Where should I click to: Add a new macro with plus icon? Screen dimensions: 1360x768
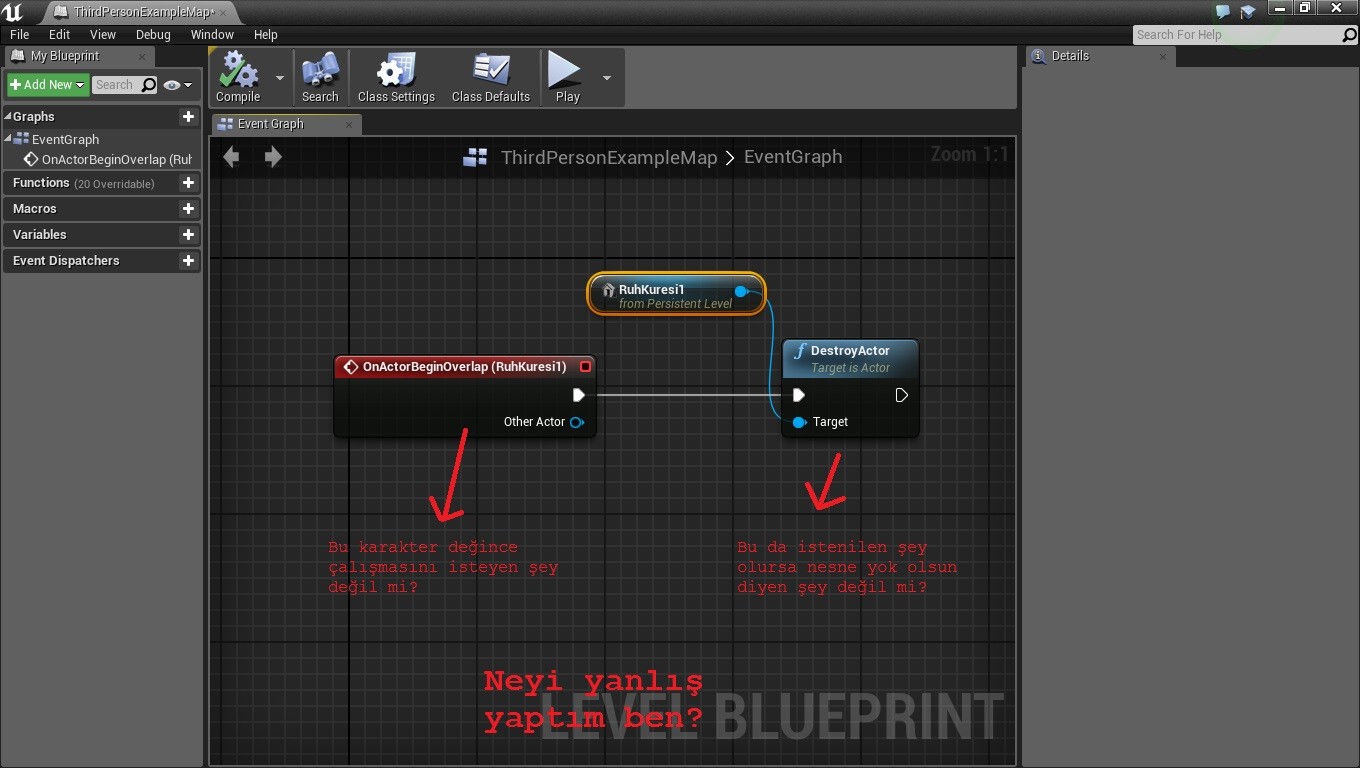(x=188, y=209)
